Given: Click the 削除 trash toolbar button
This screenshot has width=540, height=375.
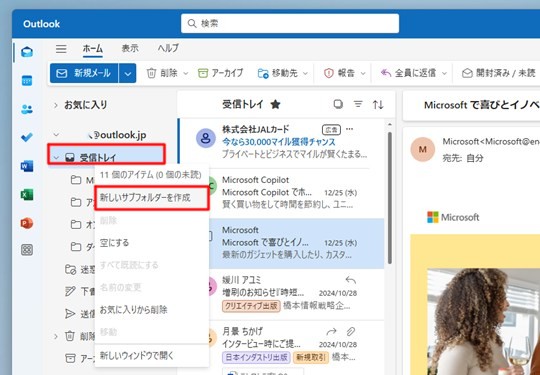Looking at the screenshot, I should 163,73.
